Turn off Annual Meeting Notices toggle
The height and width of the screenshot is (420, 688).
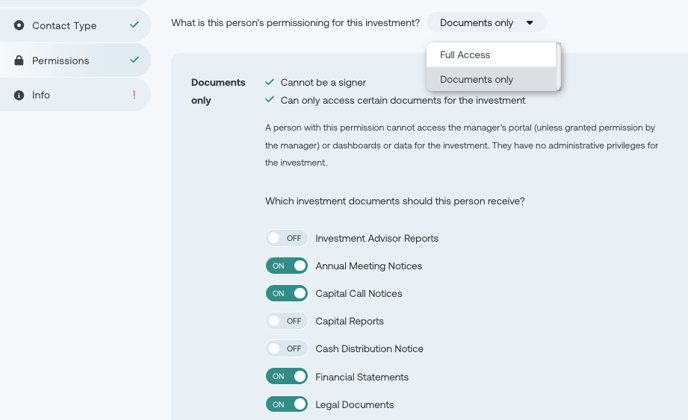click(287, 266)
